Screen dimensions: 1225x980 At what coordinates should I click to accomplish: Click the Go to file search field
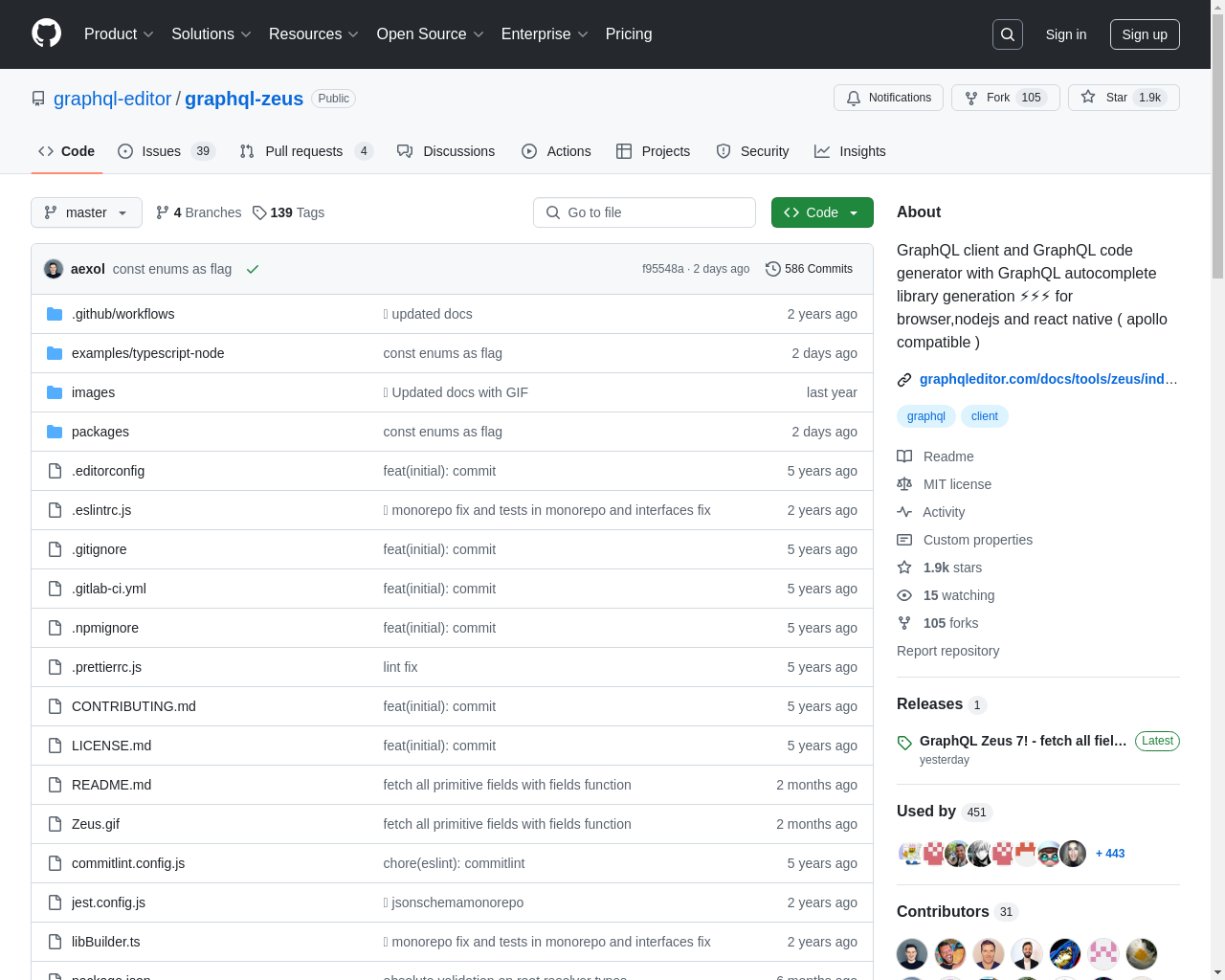click(644, 212)
